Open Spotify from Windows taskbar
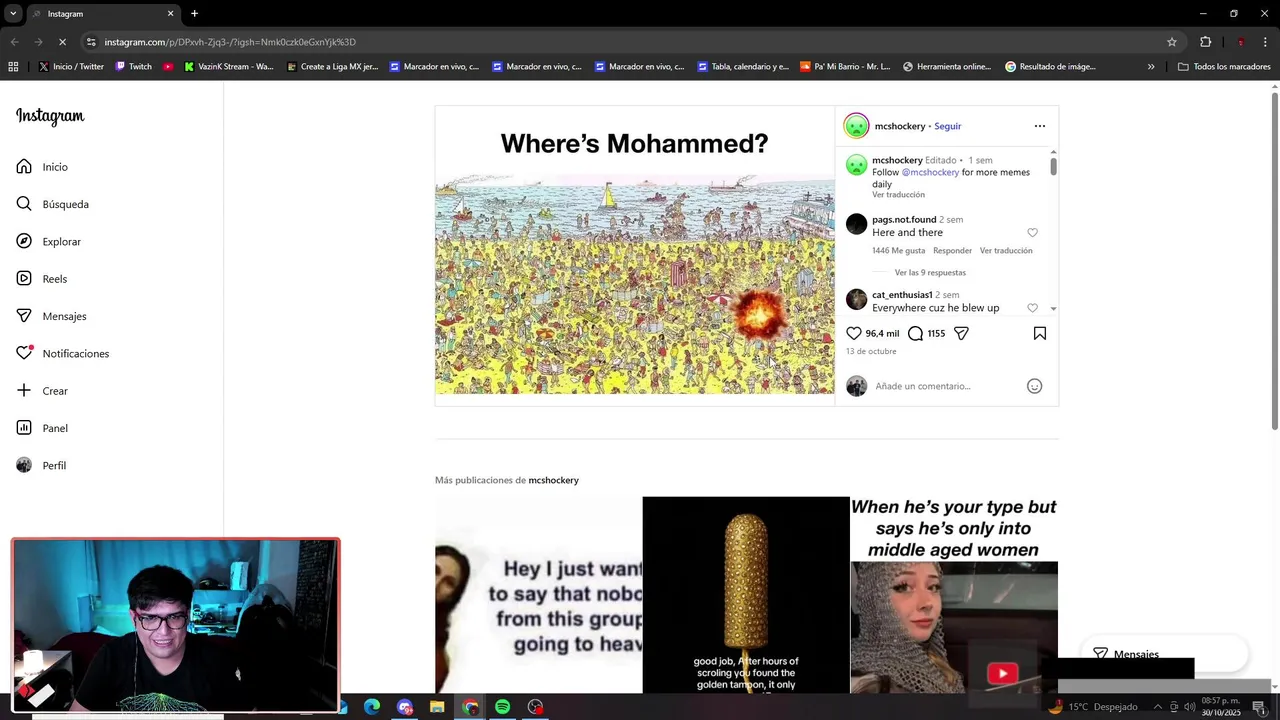1280x720 pixels. click(x=503, y=707)
